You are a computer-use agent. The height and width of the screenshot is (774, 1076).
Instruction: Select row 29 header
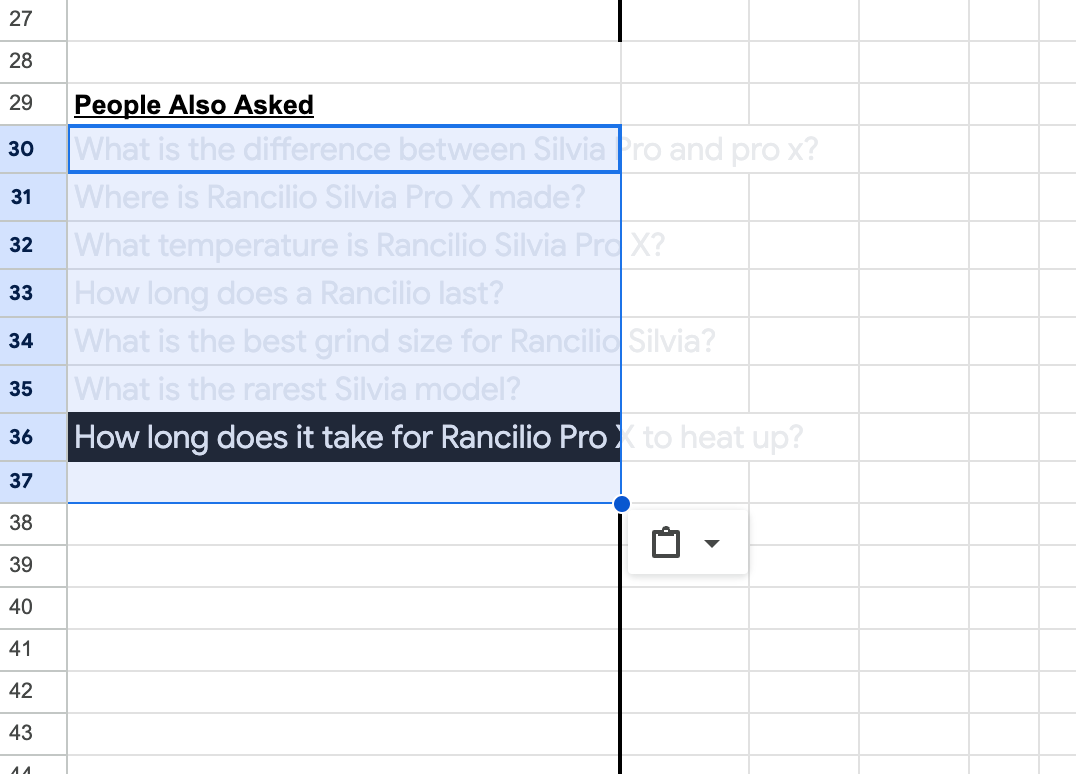click(x=33, y=104)
